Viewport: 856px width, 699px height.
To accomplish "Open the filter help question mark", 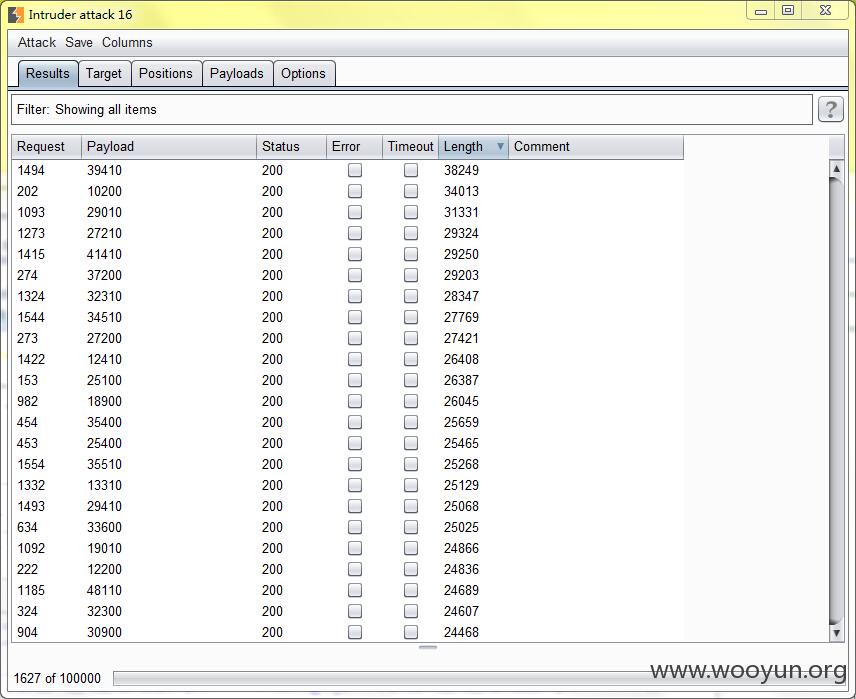I will click(830, 109).
